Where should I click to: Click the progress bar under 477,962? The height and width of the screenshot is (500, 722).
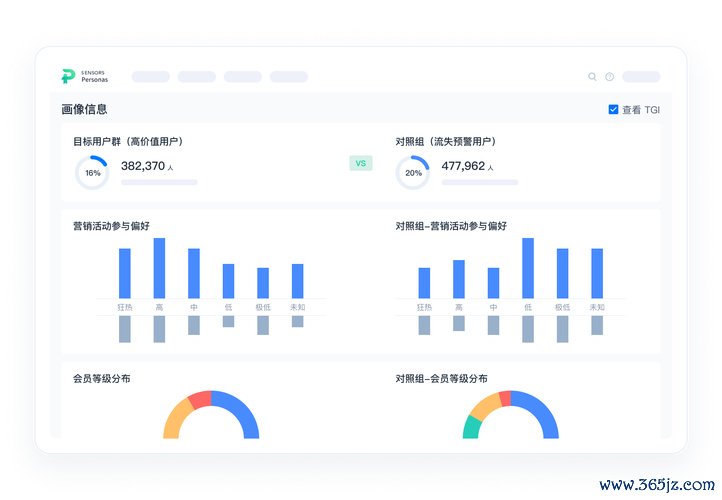click(x=480, y=182)
